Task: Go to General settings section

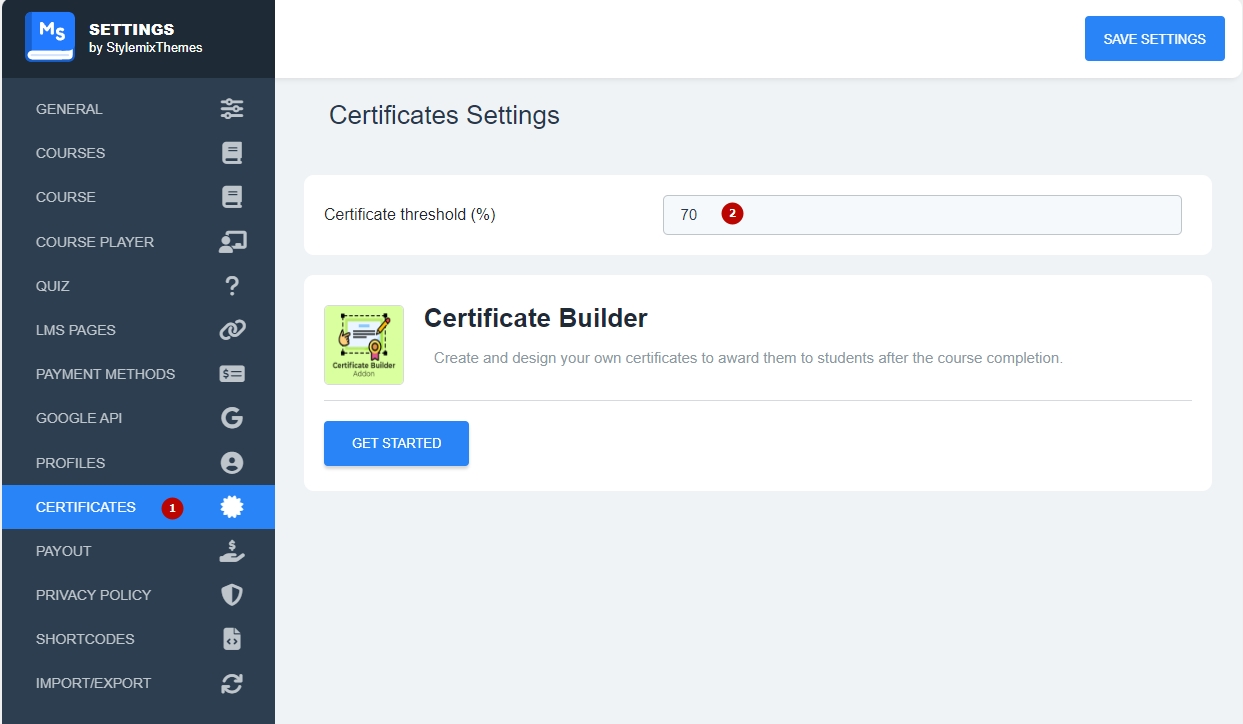Action: click(x=69, y=109)
